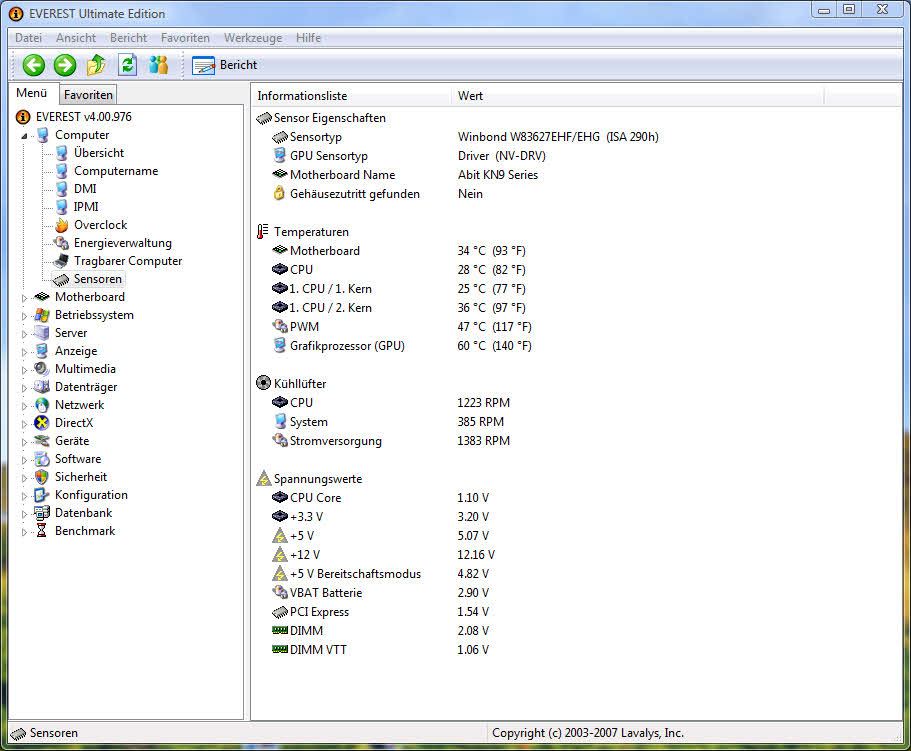
Task: Click the Temperaturen thermometer icon
Action: [263, 232]
